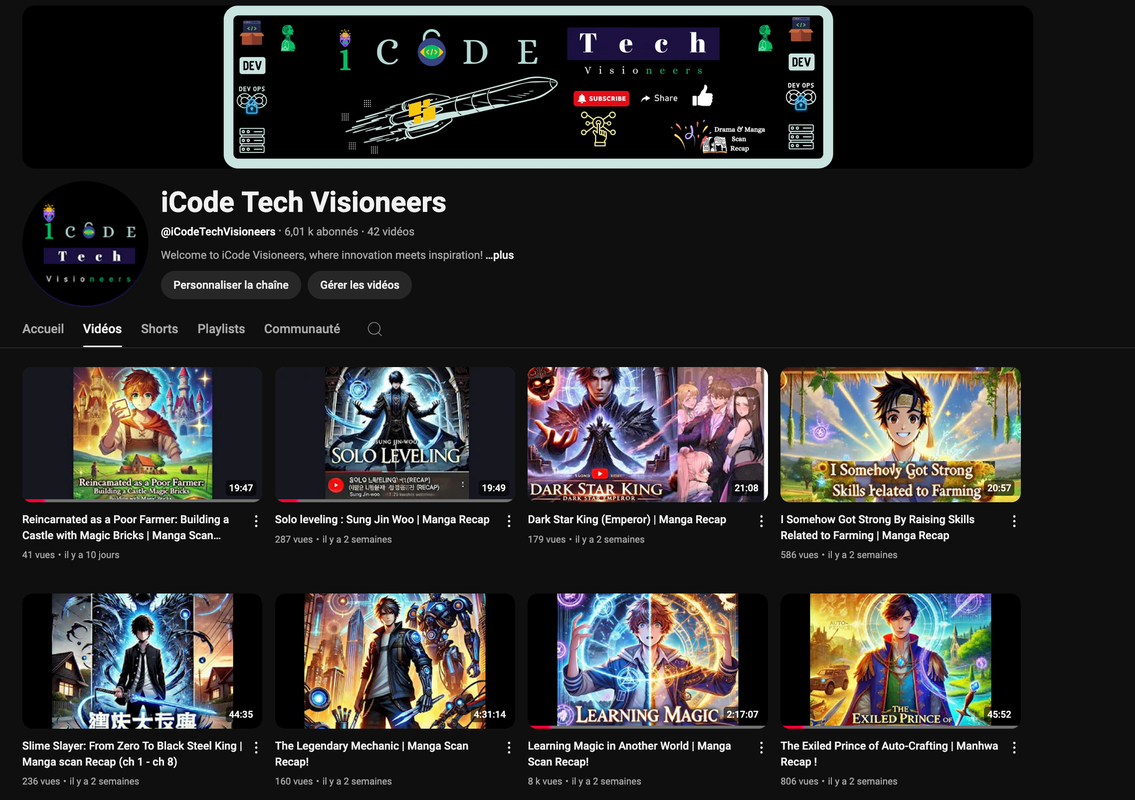Click title Learning Magic in Another World
The image size is (1135, 800).
[x=629, y=754]
